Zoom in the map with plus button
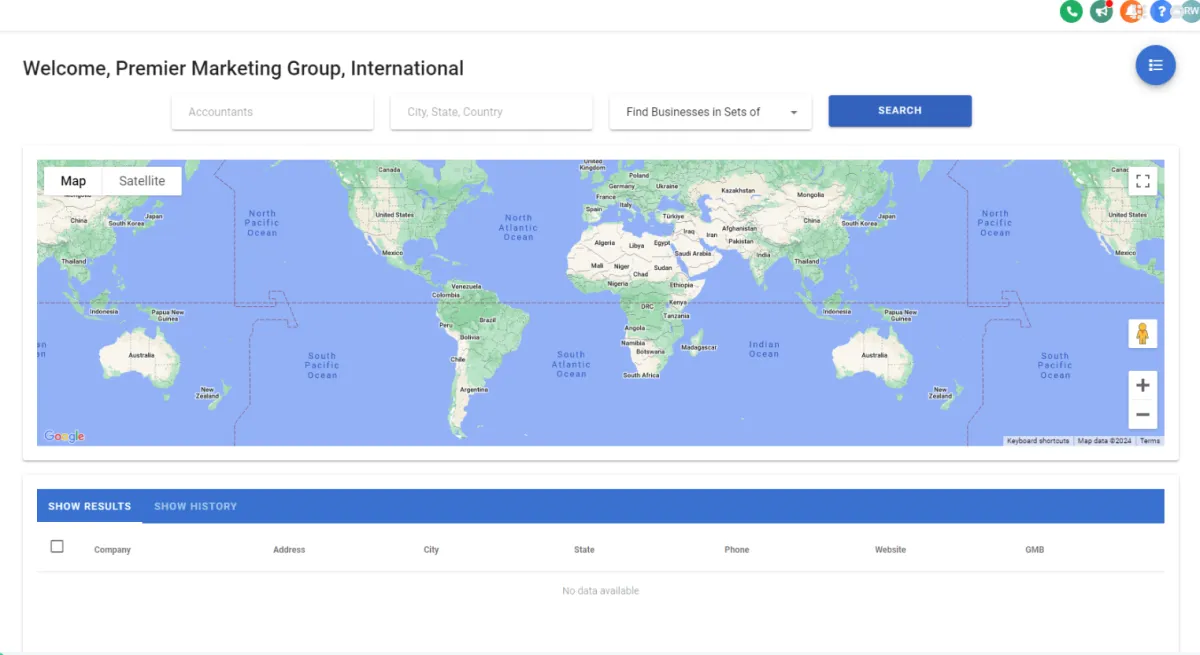This screenshot has width=1200, height=655. [1142, 386]
